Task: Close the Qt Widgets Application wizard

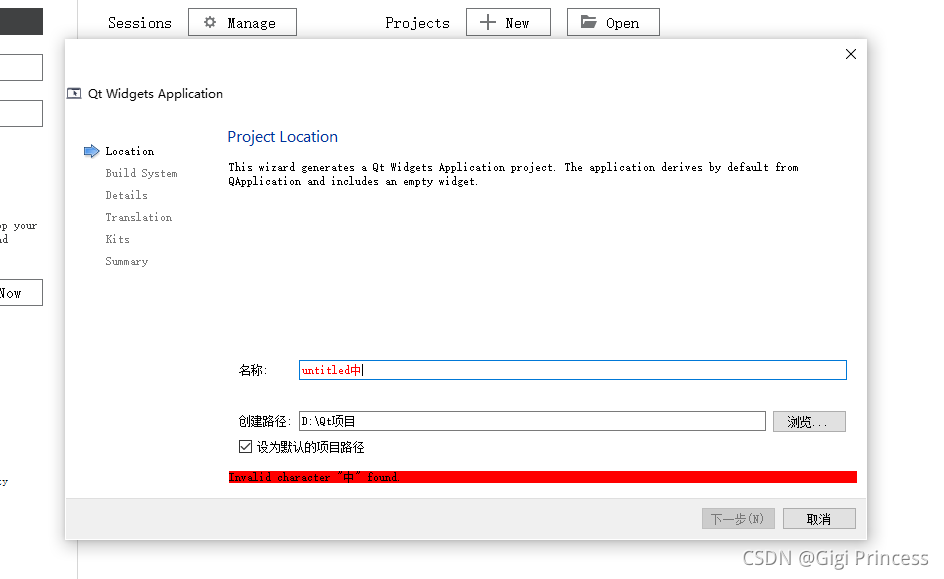Action: 851,54
